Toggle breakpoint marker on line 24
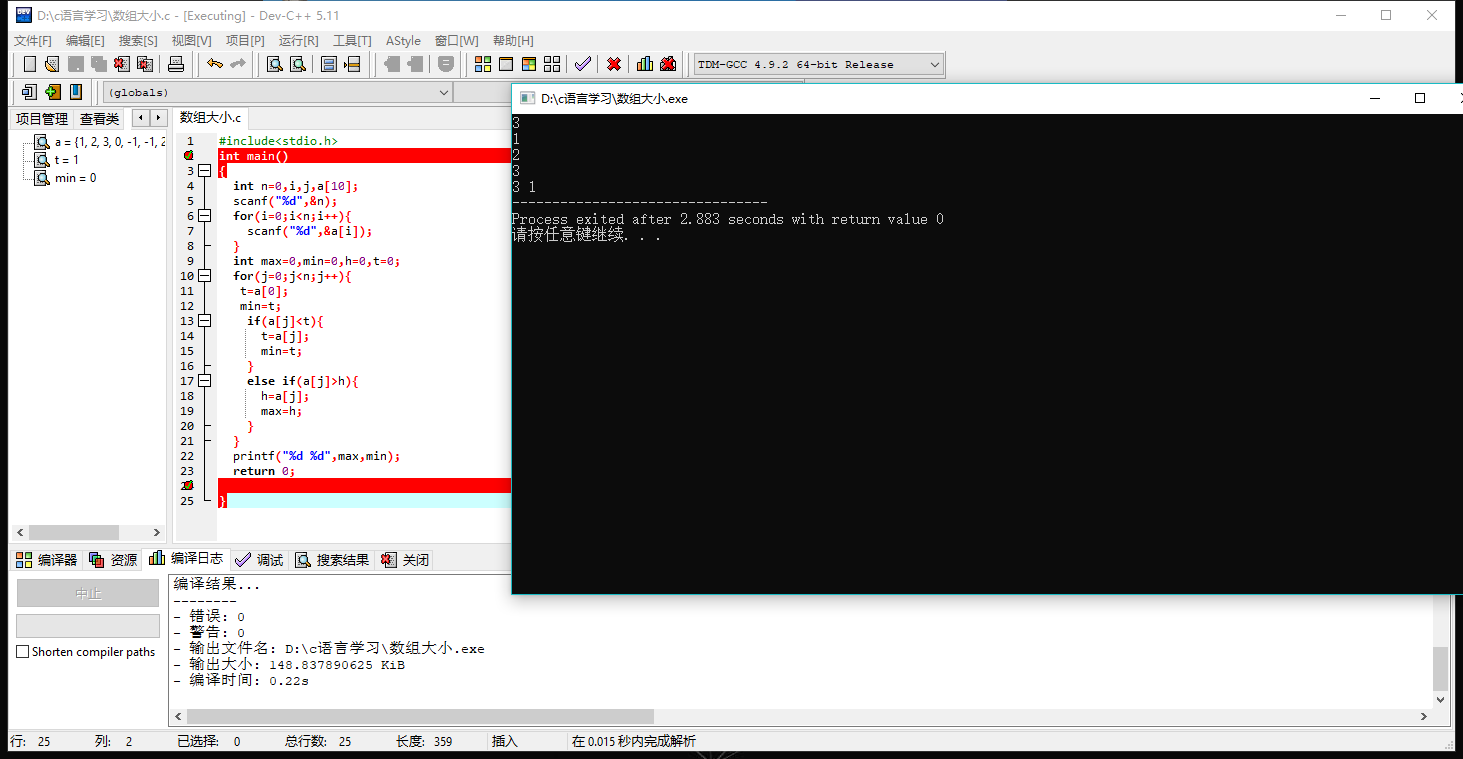 pyautogui.click(x=188, y=485)
